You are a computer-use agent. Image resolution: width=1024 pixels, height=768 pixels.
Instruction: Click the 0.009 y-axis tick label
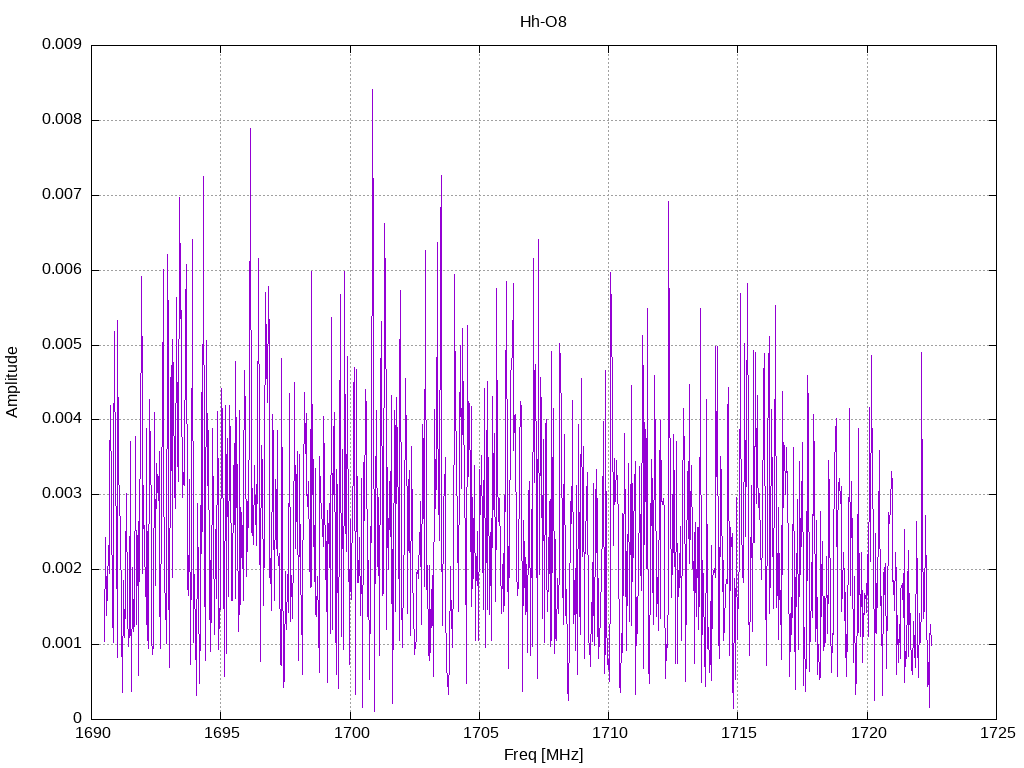click(61, 45)
